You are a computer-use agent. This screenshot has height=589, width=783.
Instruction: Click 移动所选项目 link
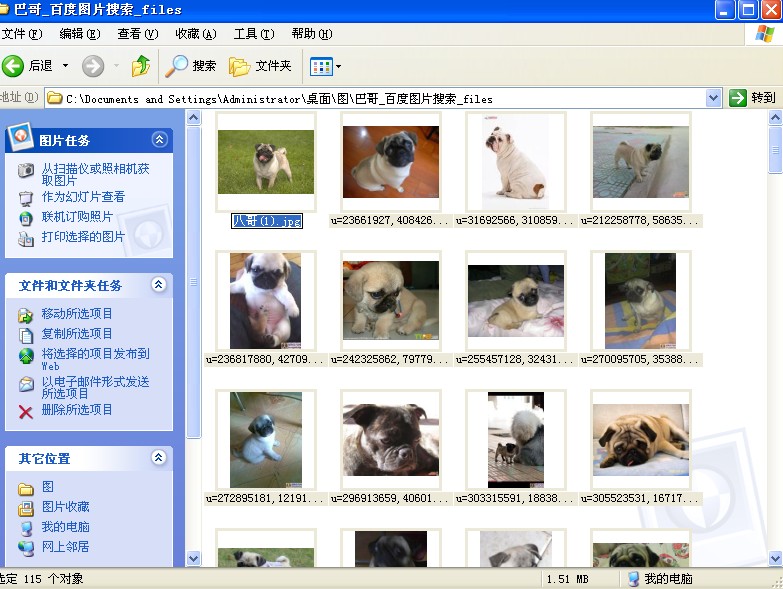tap(77, 313)
